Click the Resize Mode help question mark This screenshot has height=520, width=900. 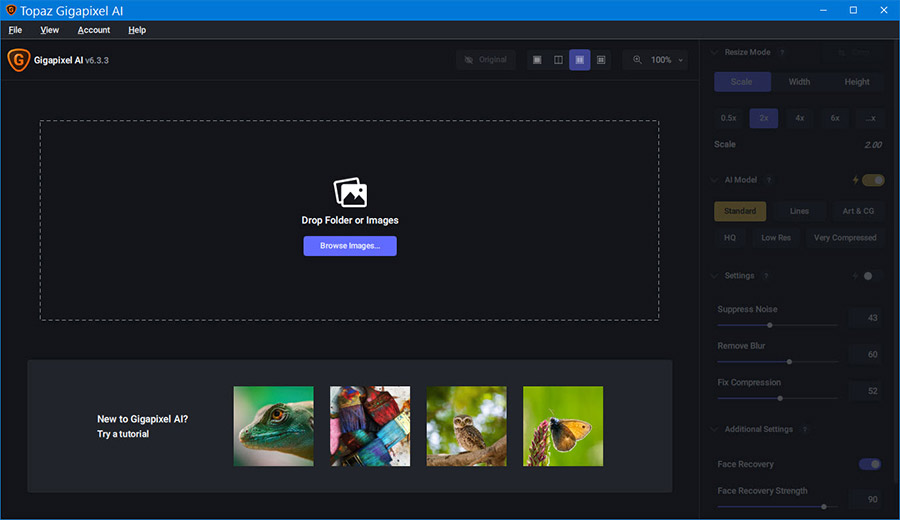[x=782, y=52]
